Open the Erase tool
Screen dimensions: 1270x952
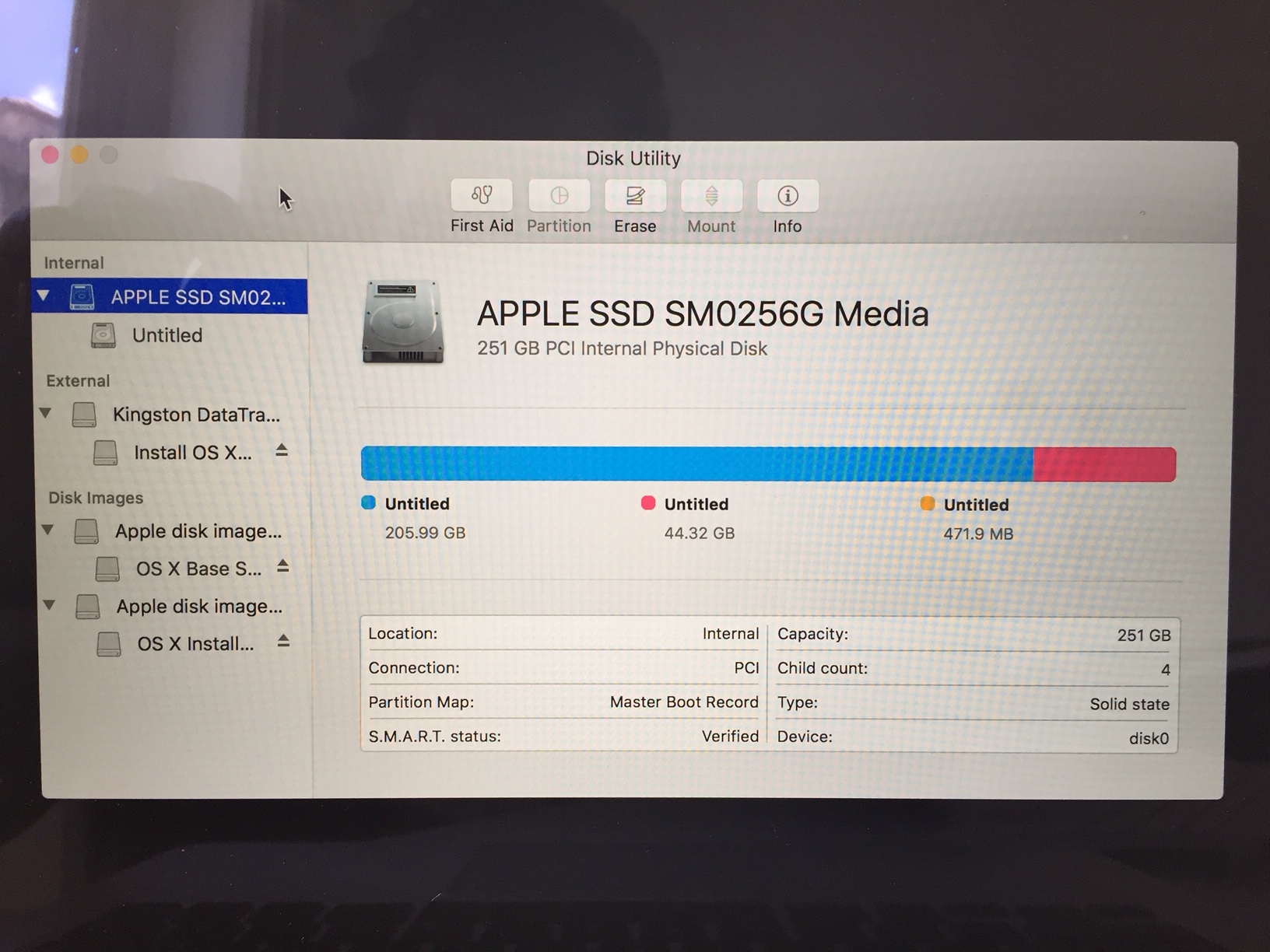pyautogui.click(x=635, y=196)
